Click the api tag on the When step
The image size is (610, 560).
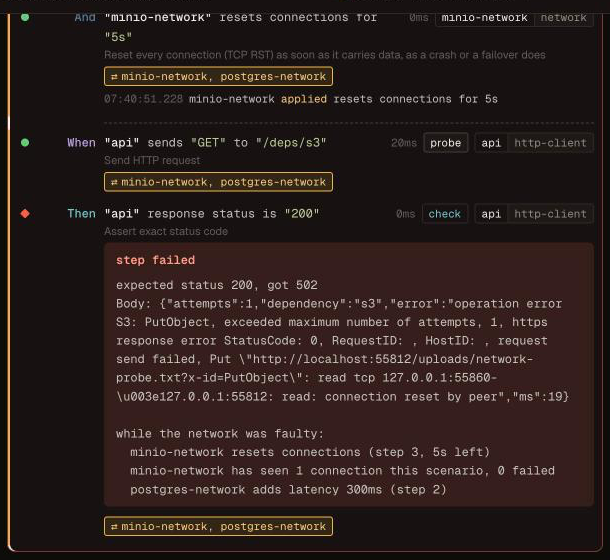click(x=491, y=143)
